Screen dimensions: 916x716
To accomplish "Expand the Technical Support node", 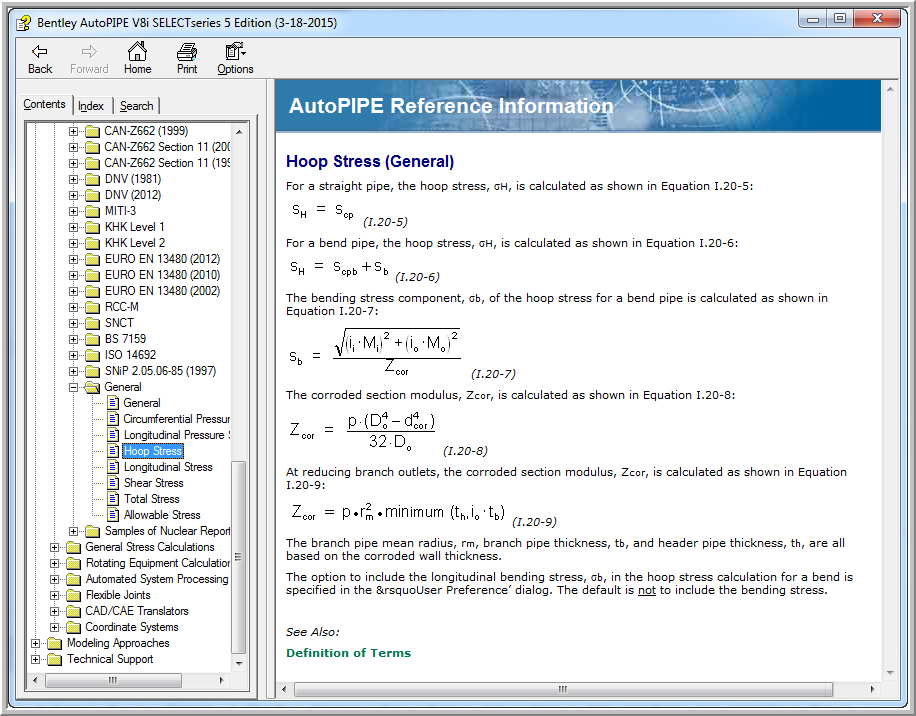I will pos(35,659).
